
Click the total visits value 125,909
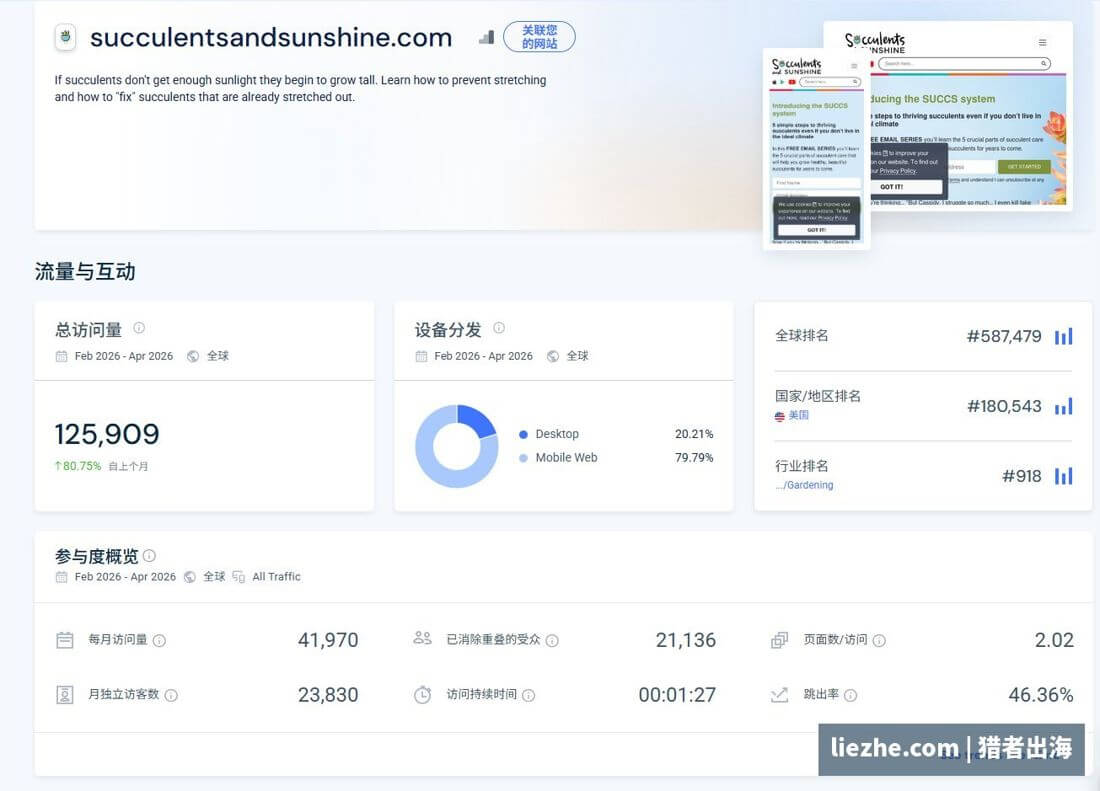coord(107,434)
